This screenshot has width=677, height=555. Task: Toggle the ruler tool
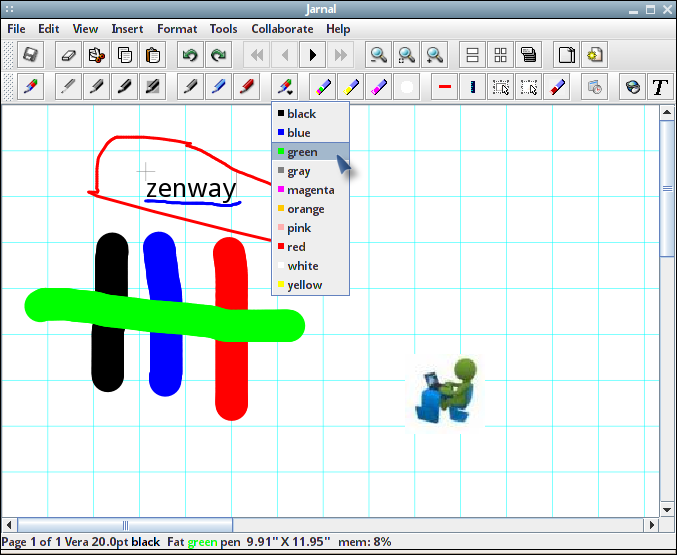pos(473,87)
